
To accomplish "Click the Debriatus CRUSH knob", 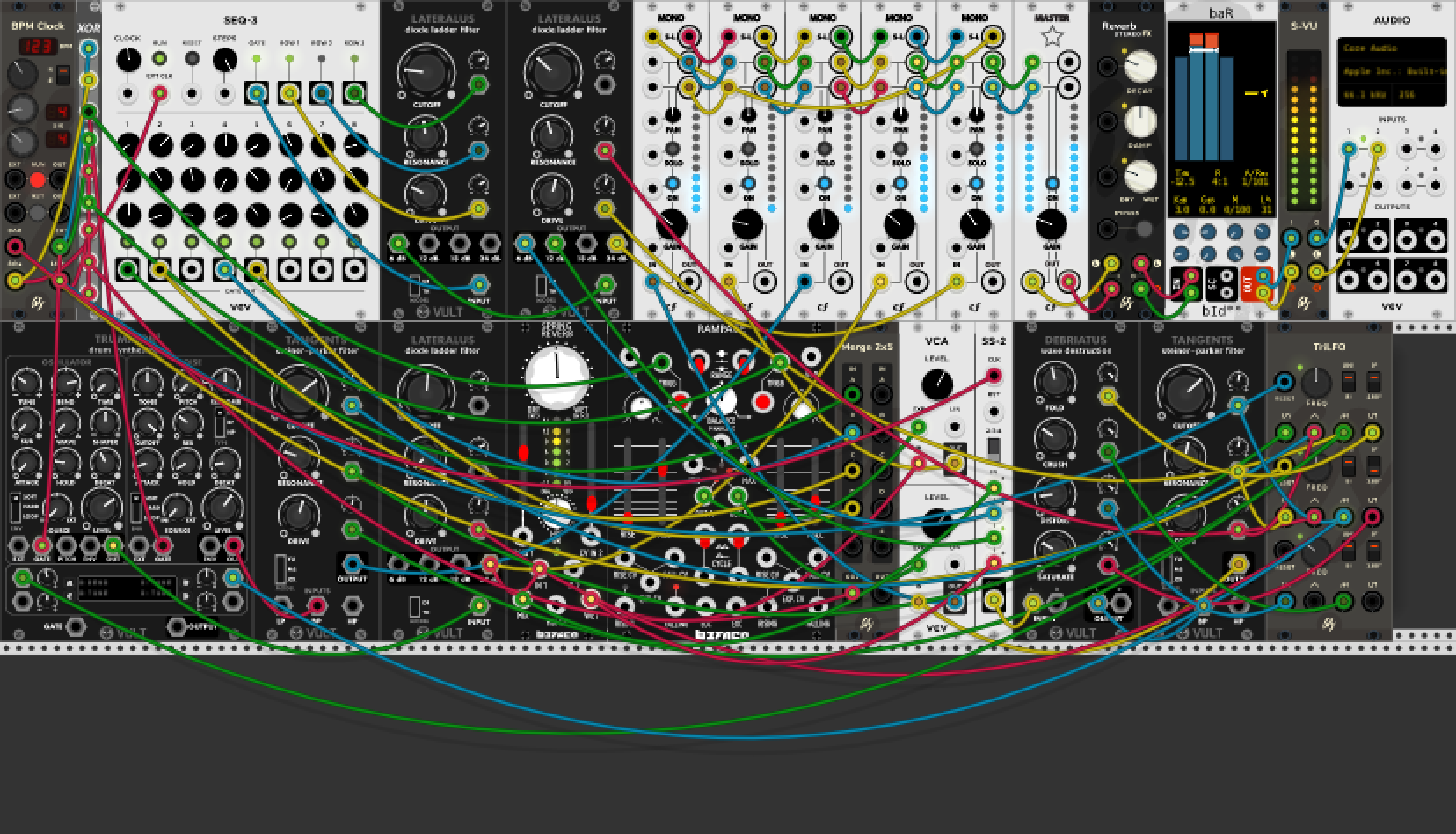I will (1055, 437).
